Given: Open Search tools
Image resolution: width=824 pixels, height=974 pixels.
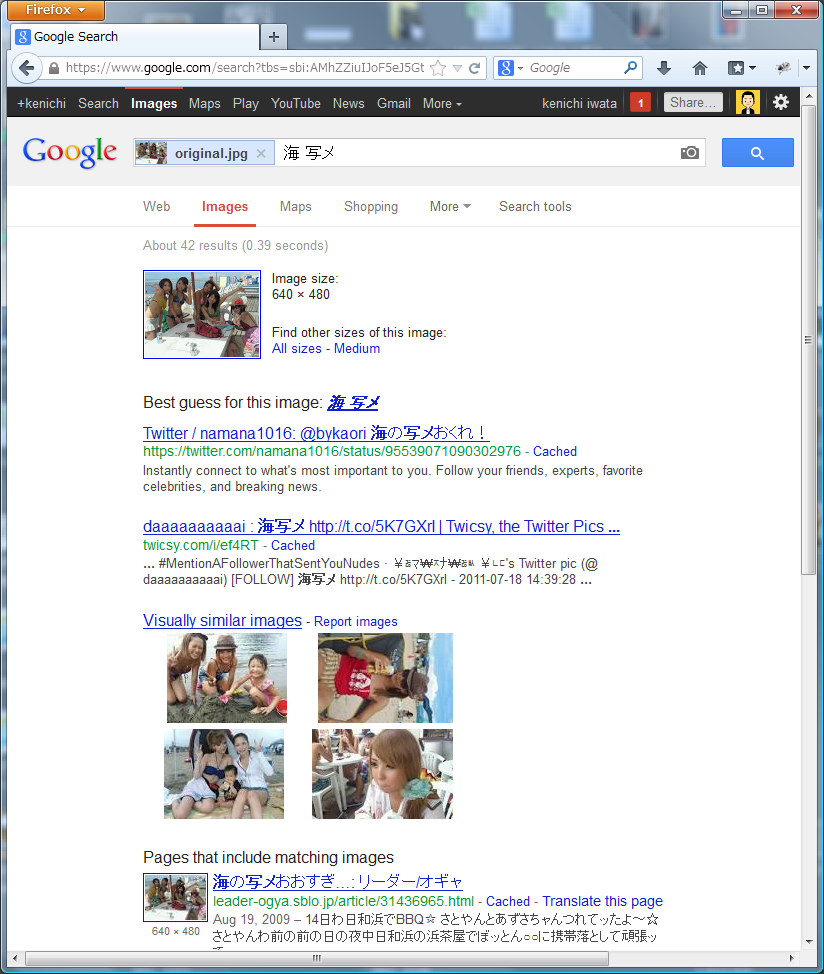Looking at the screenshot, I should coord(535,207).
